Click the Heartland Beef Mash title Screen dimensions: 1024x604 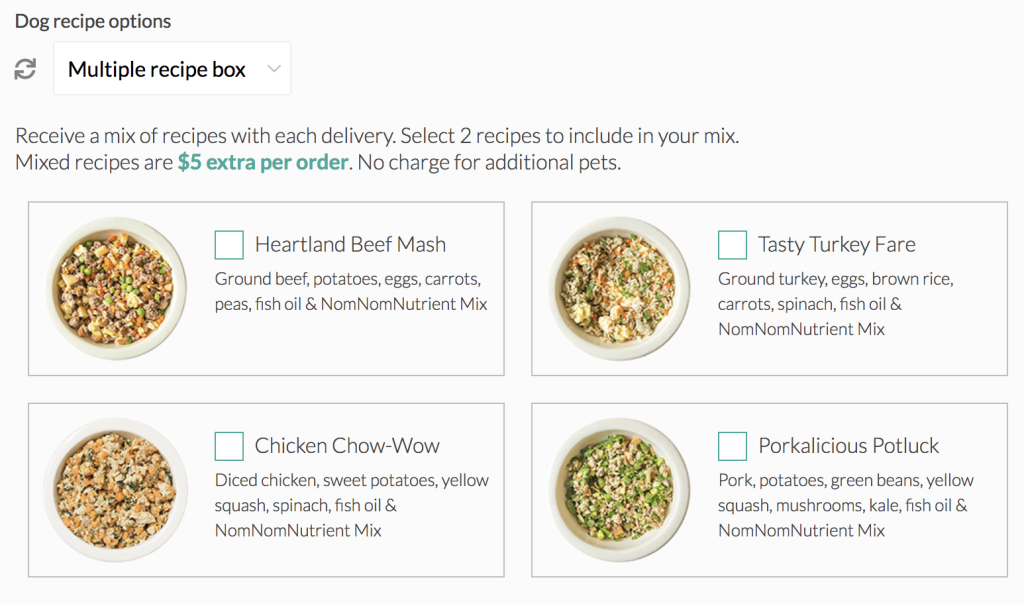pos(350,245)
